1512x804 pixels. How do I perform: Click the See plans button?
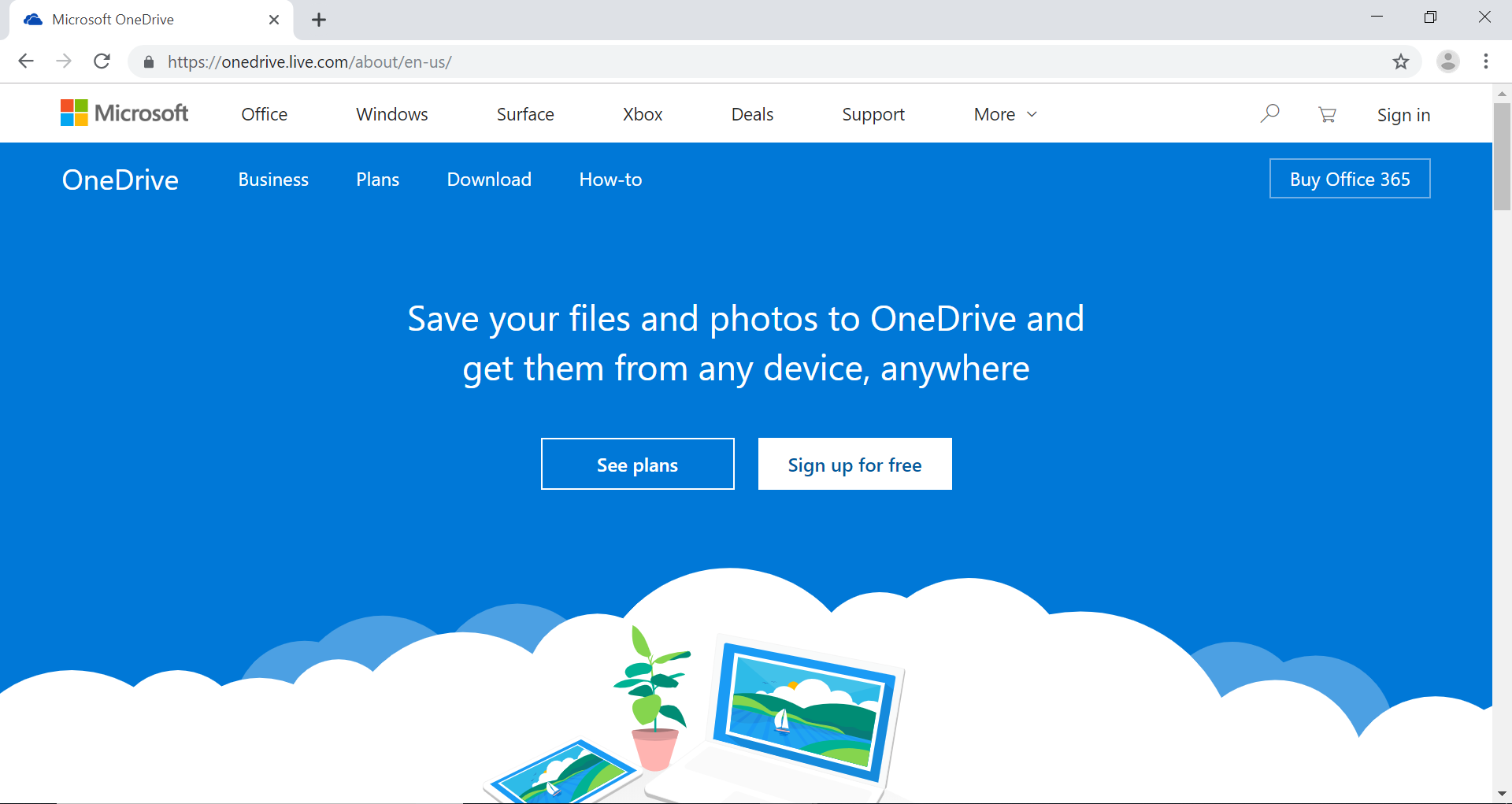638,464
